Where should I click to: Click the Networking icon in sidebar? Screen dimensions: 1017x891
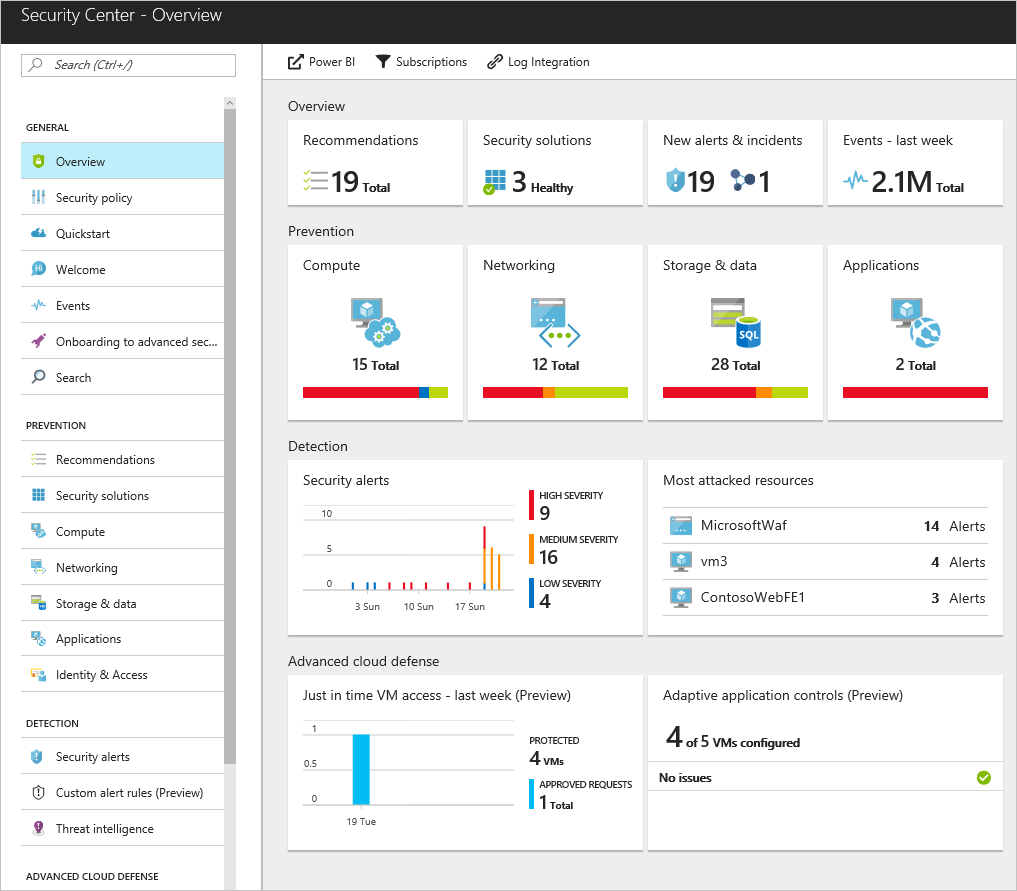(38, 567)
